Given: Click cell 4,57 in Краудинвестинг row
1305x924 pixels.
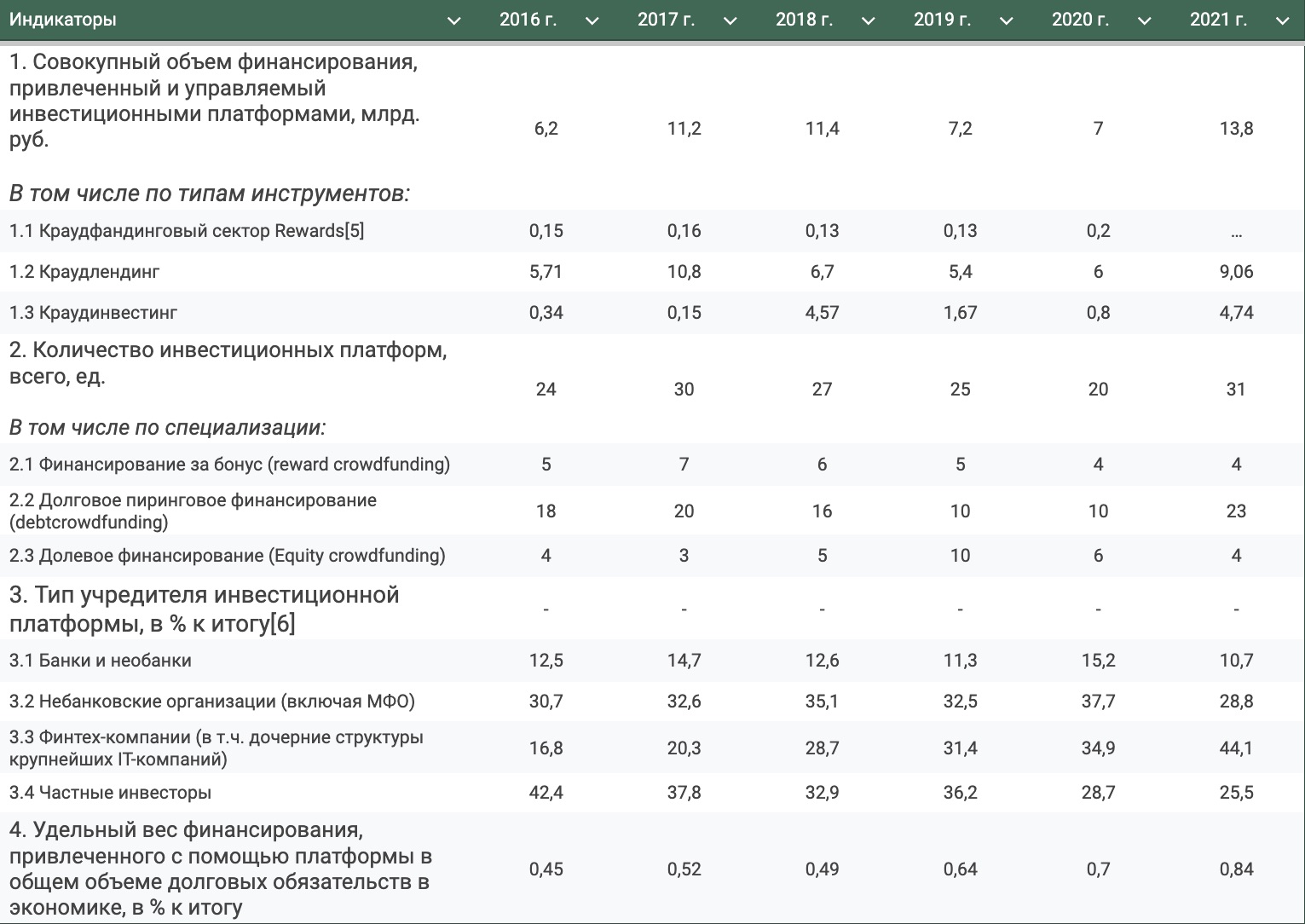Looking at the screenshot, I should (x=823, y=313).
